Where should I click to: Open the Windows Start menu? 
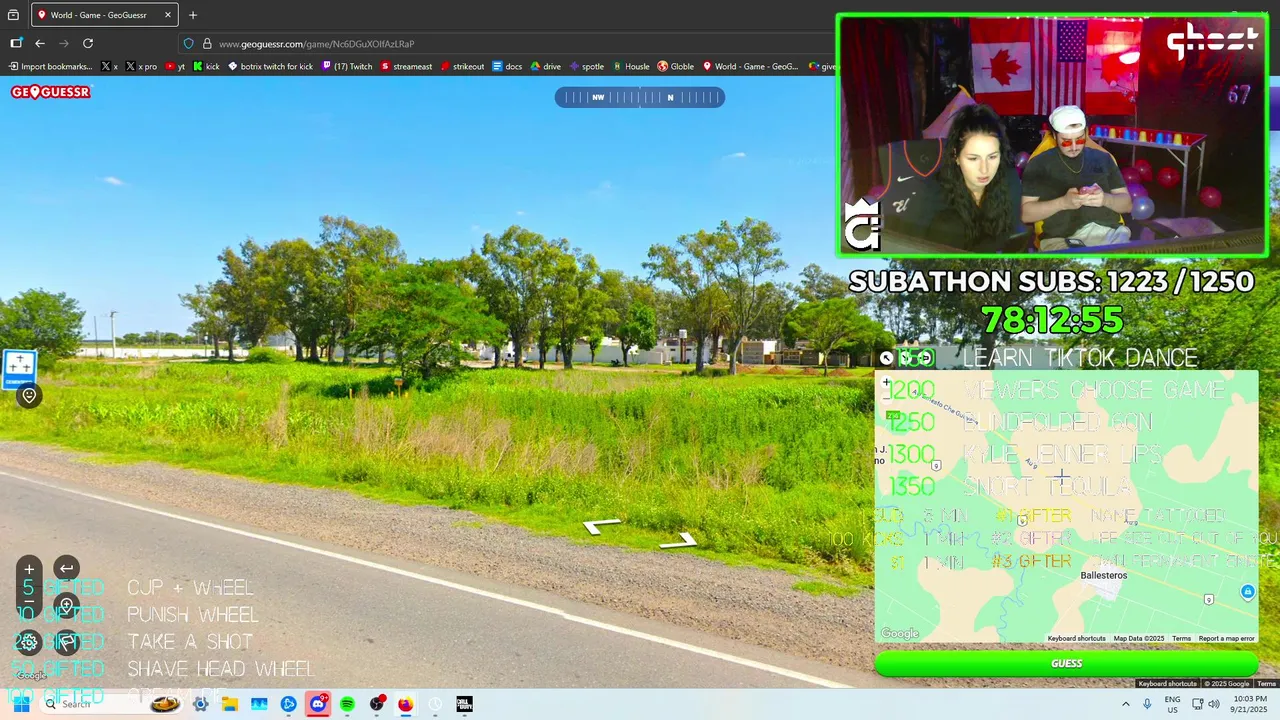pos(21,704)
